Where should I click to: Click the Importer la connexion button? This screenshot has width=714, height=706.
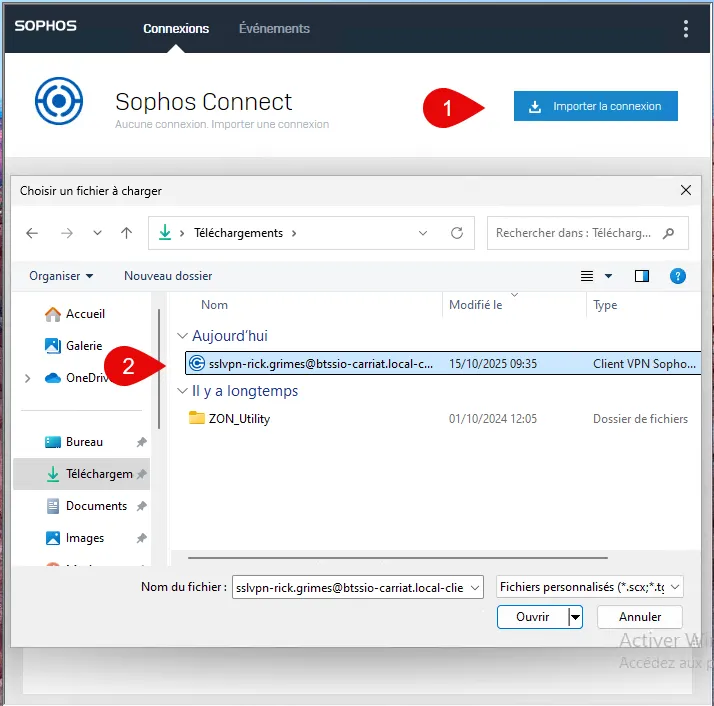pos(595,106)
